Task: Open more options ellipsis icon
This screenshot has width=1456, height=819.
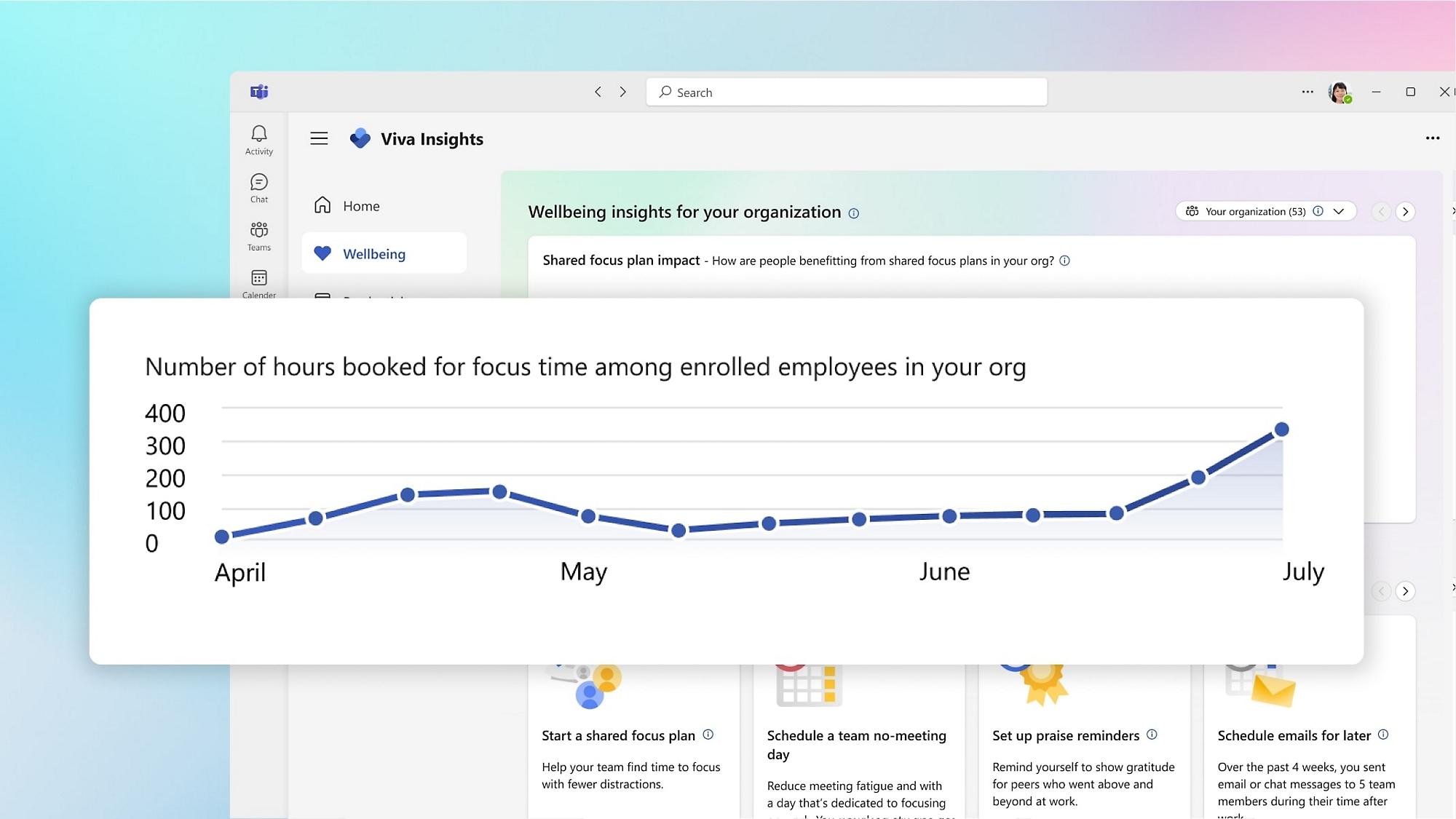Action: point(1433,138)
